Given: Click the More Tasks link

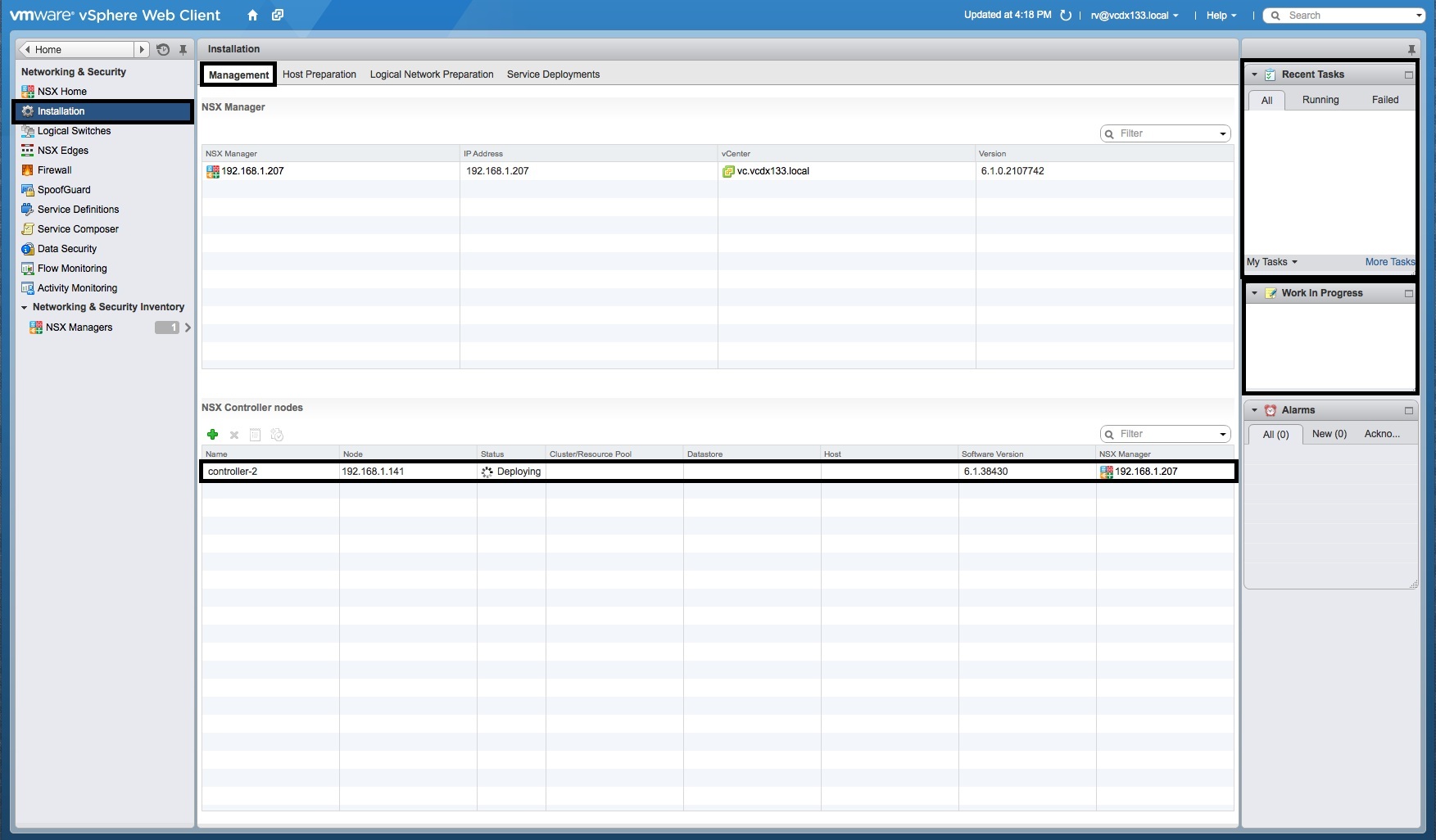Looking at the screenshot, I should (1389, 262).
